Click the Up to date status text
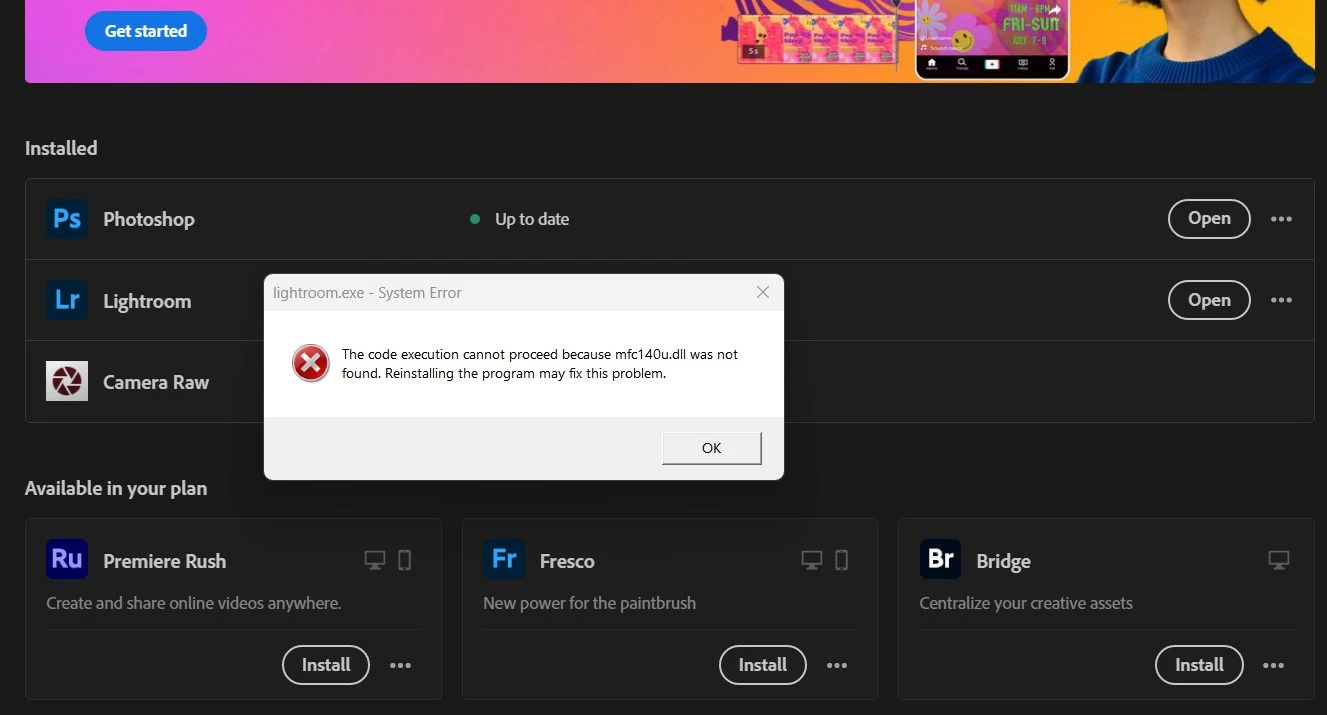Image resolution: width=1327 pixels, height=715 pixels. coord(532,219)
